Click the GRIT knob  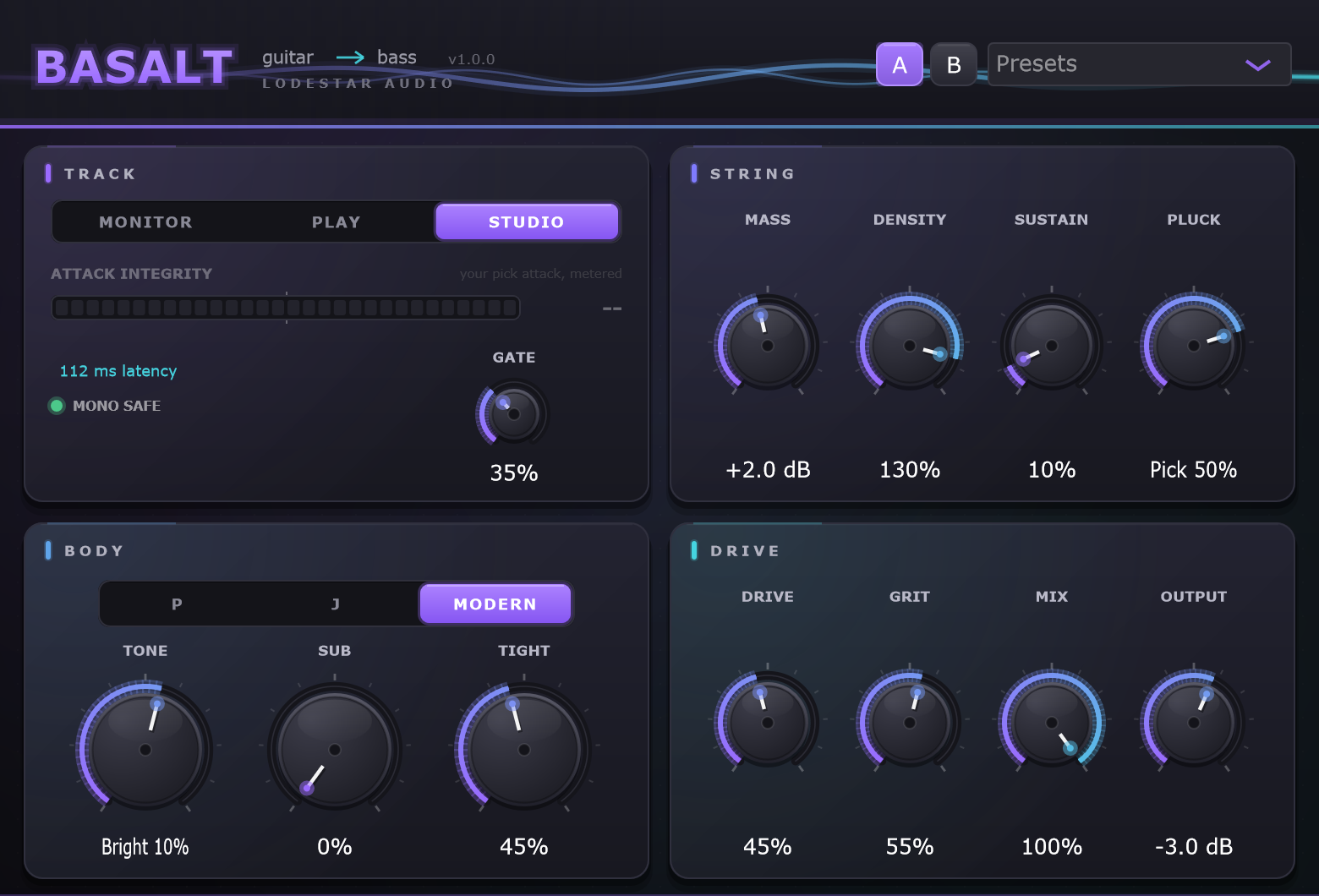[x=910, y=722]
